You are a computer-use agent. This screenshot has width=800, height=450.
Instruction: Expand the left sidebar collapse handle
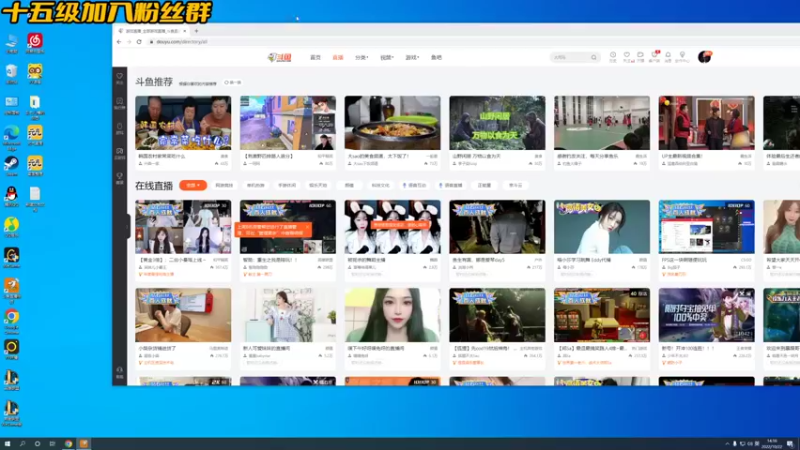[128, 226]
